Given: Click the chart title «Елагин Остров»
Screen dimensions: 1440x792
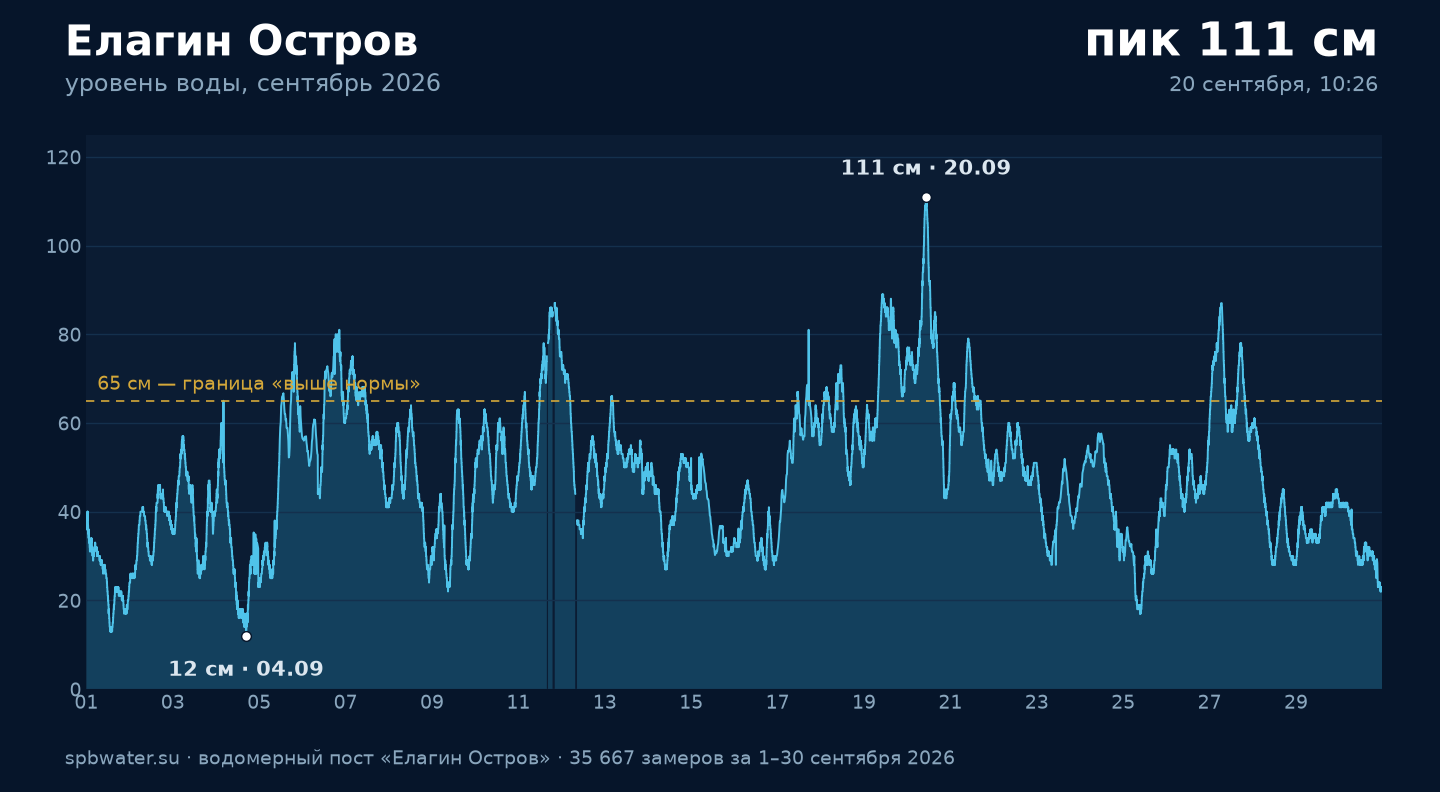Looking at the screenshot, I should coord(241,42).
